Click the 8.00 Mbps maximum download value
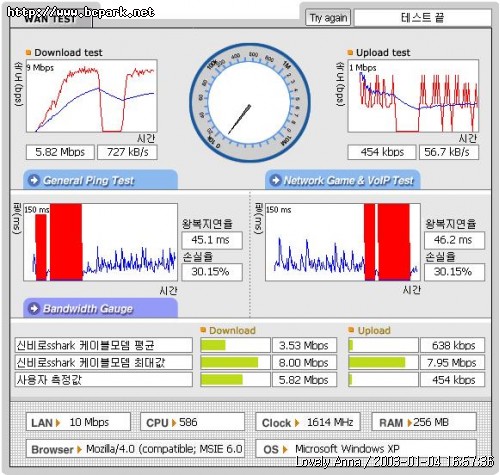Viewport: 500px width, 475px height. (x=304, y=362)
